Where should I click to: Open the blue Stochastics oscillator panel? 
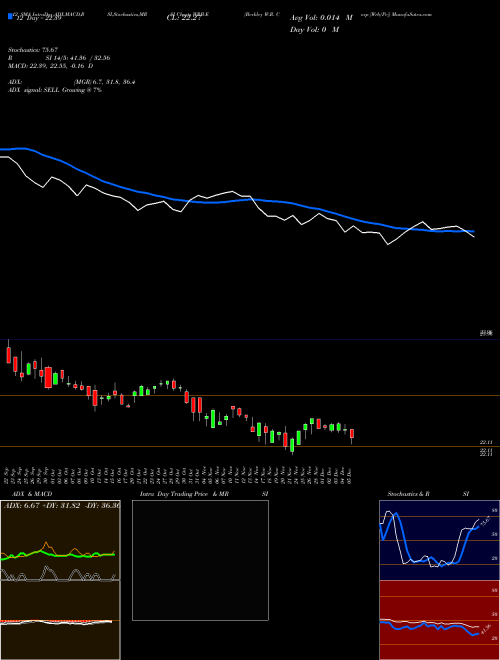[439, 540]
